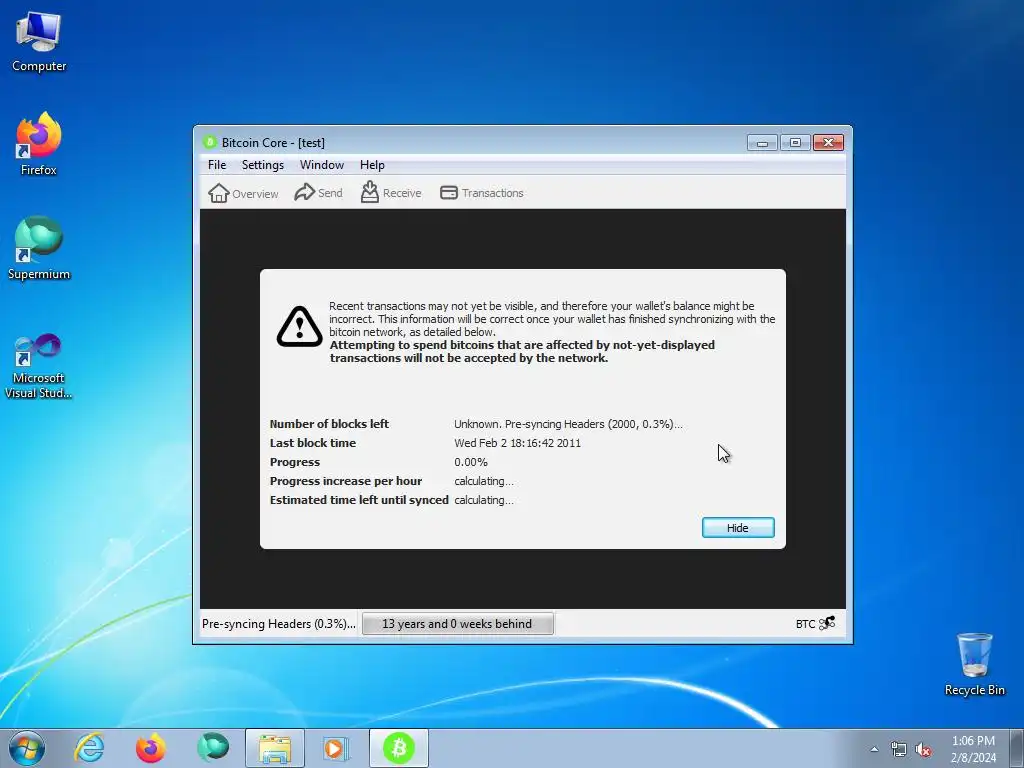Open the Receive tab
1024x768 pixels.
(x=391, y=193)
